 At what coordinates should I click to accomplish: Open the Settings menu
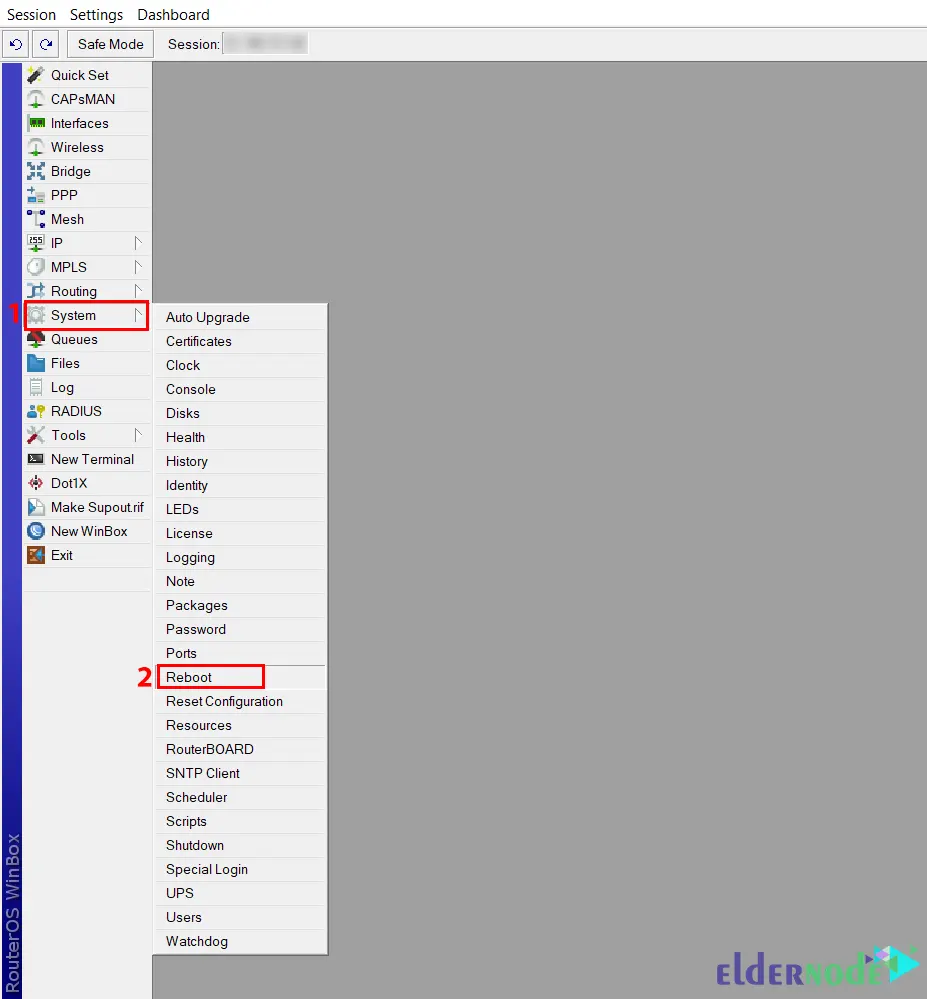tap(96, 14)
